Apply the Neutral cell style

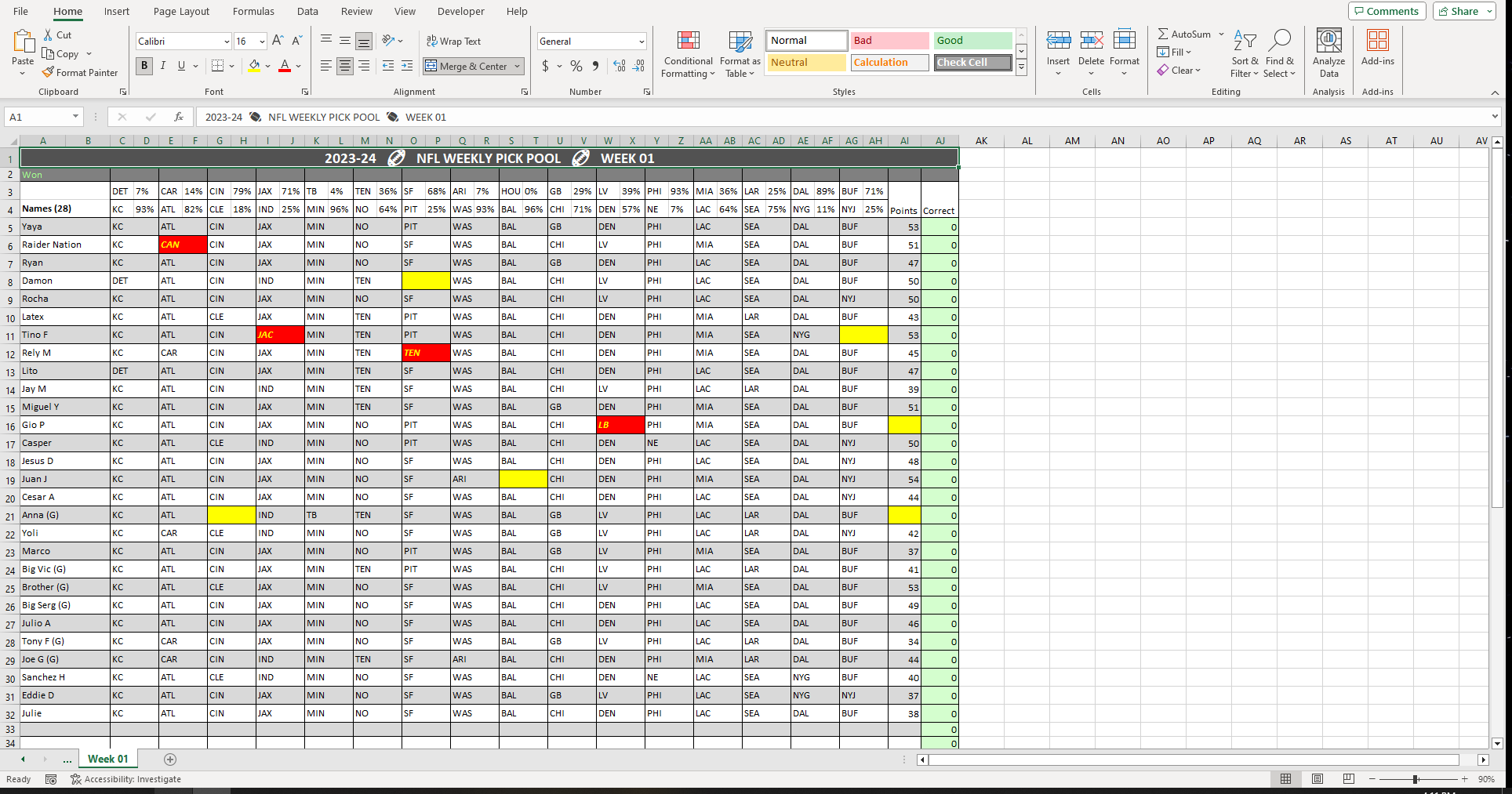806,62
